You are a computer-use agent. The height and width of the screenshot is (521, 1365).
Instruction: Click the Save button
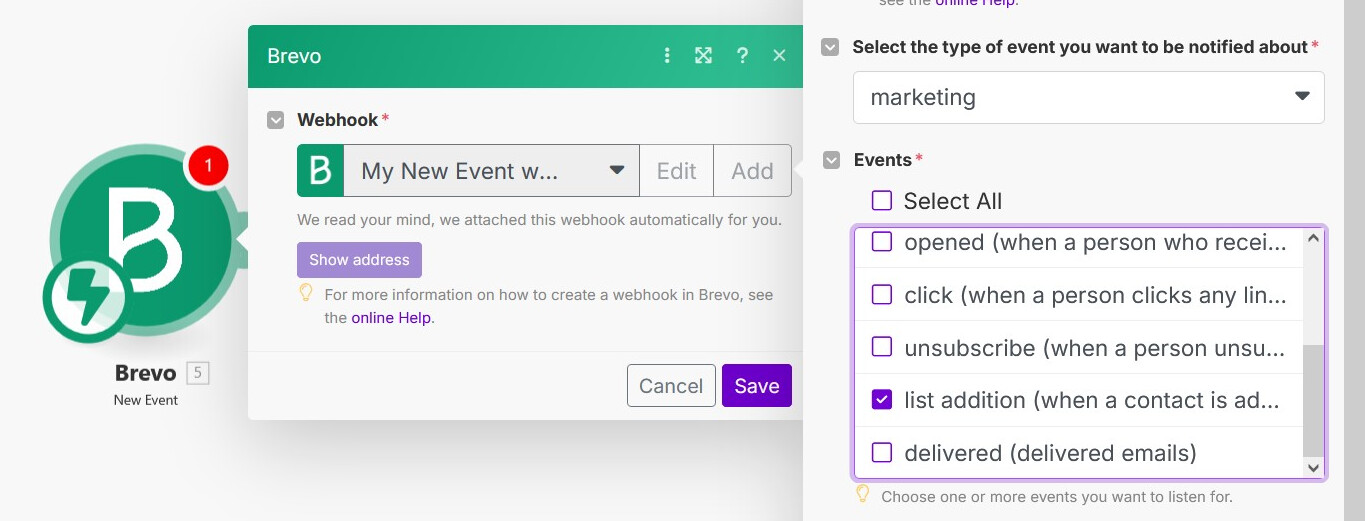[756, 386]
